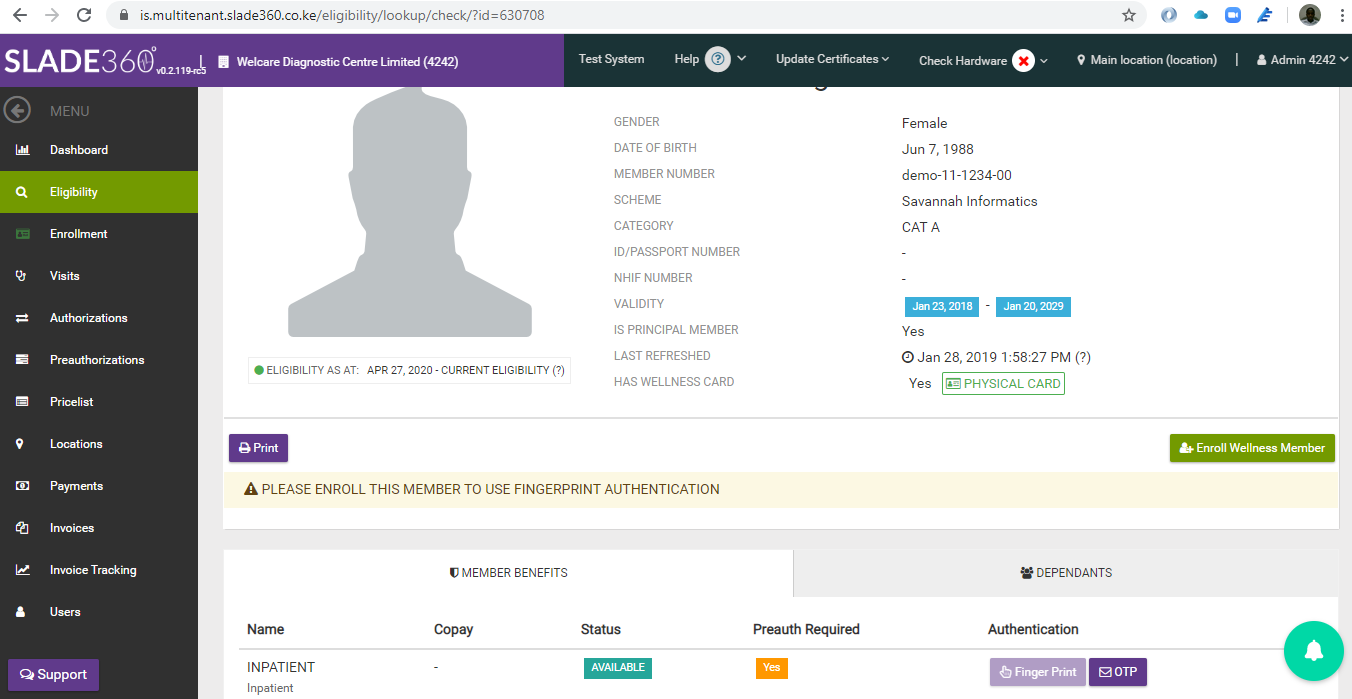1352x699 pixels.
Task: Expand the Help dropdown arrow
Action: 742,59
